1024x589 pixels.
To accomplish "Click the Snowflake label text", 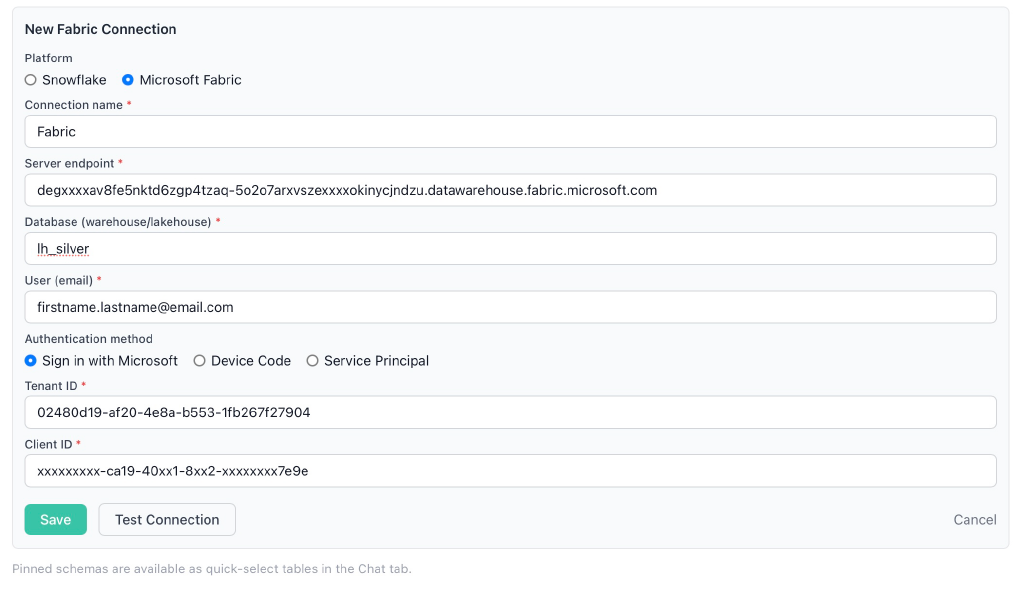I will 74,80.
